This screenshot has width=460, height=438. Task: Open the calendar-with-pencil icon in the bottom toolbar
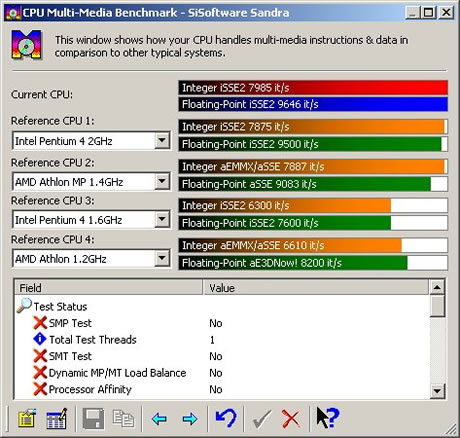[56, 418]
